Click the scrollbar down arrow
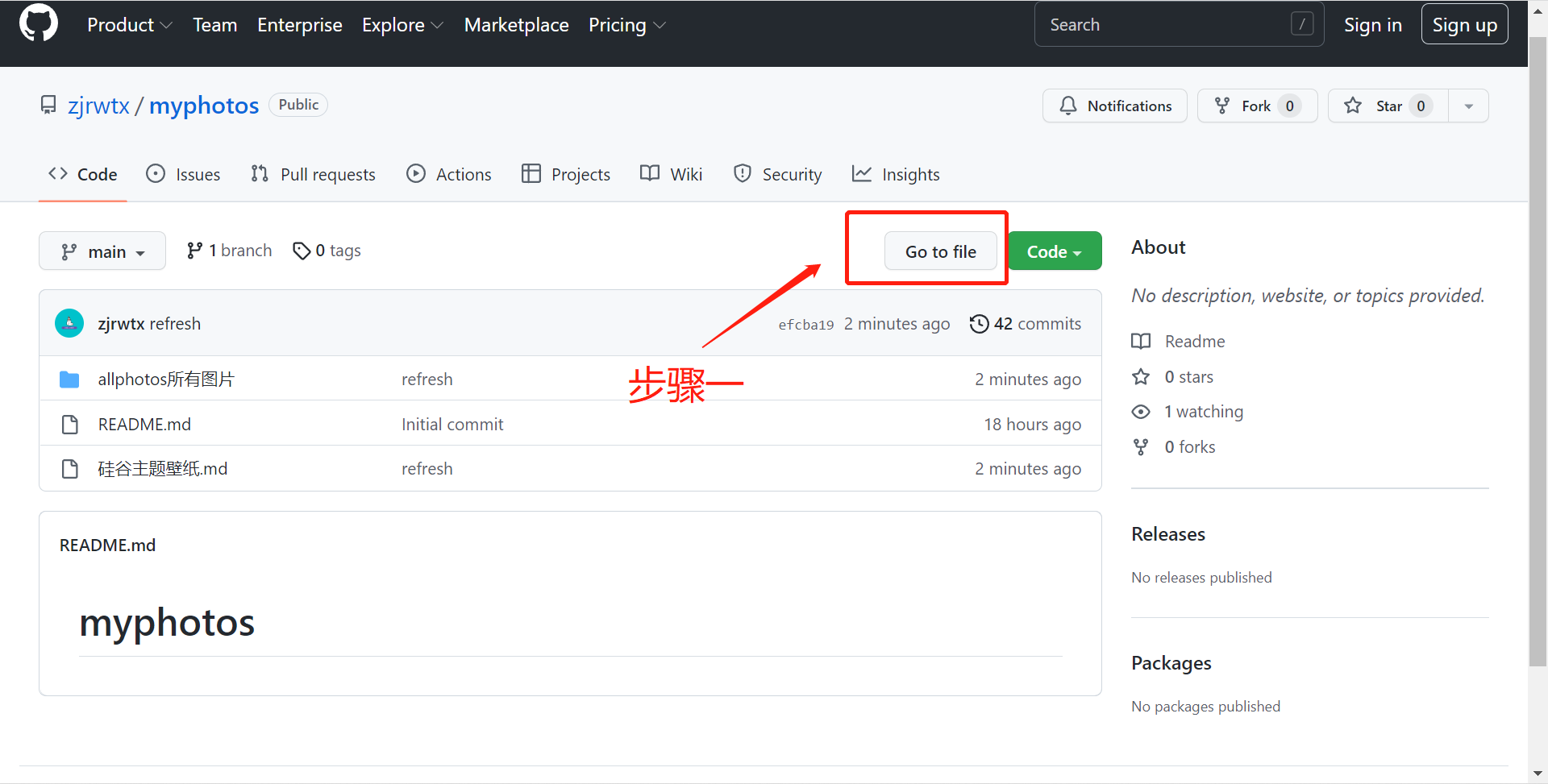Image resolution: width=1548 pixels, height=784 pixels. pyautogui.click(x=1538, y=774)
